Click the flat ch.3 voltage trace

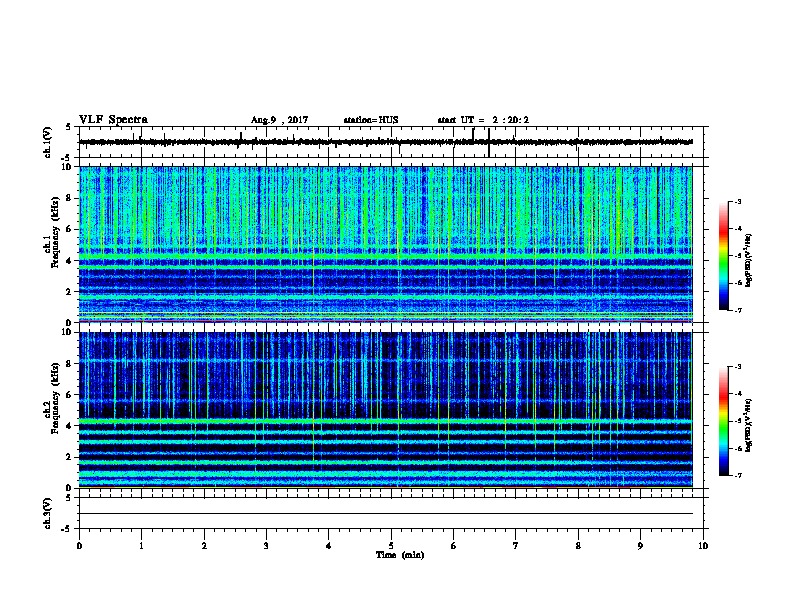[386, 514]
